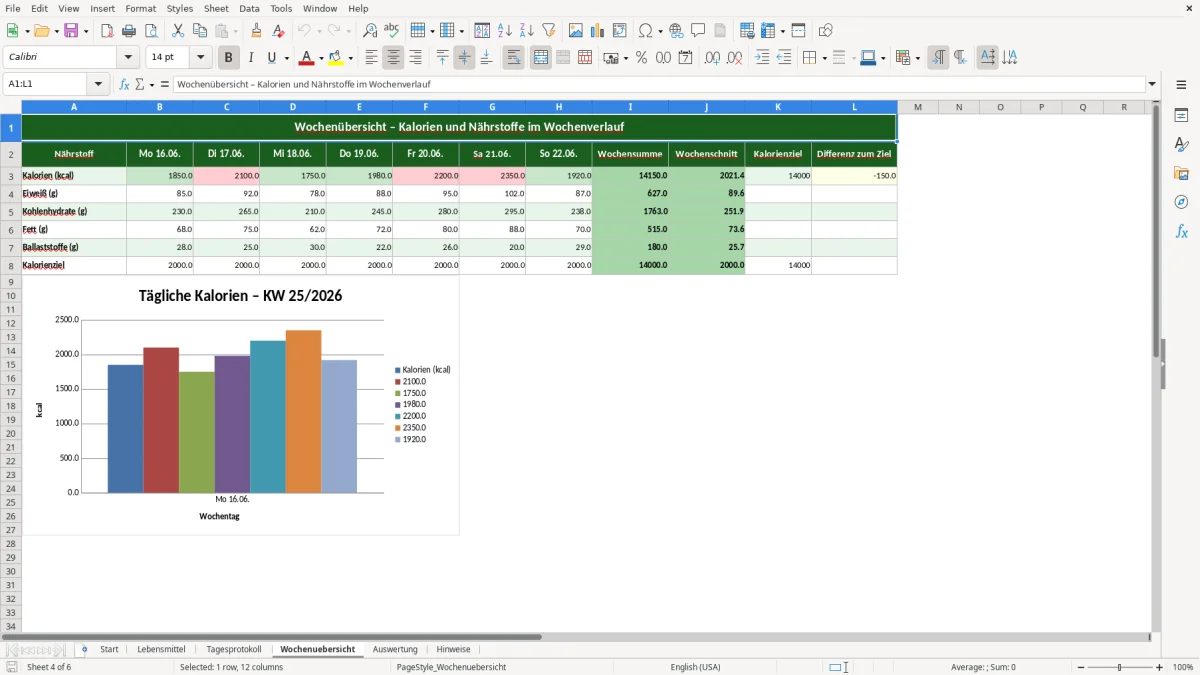
Task: Open the Conditional Formatting dropdown arrow
Action: pyautogui.click(x=917, y=58)
